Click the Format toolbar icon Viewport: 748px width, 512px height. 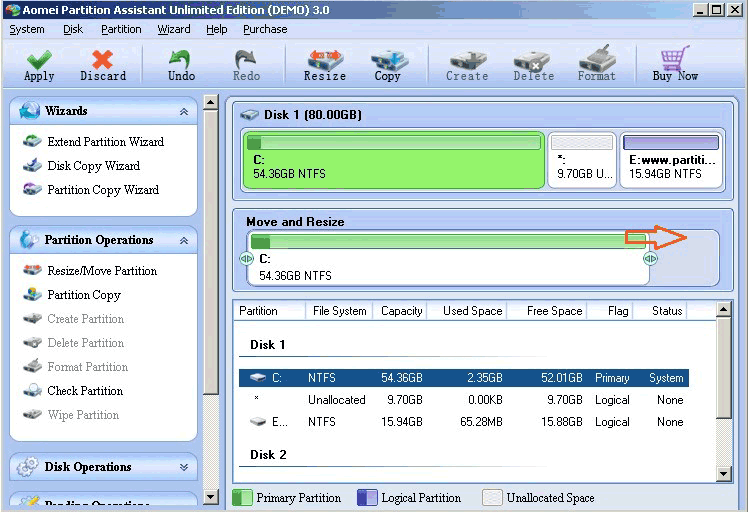[597, 59]
